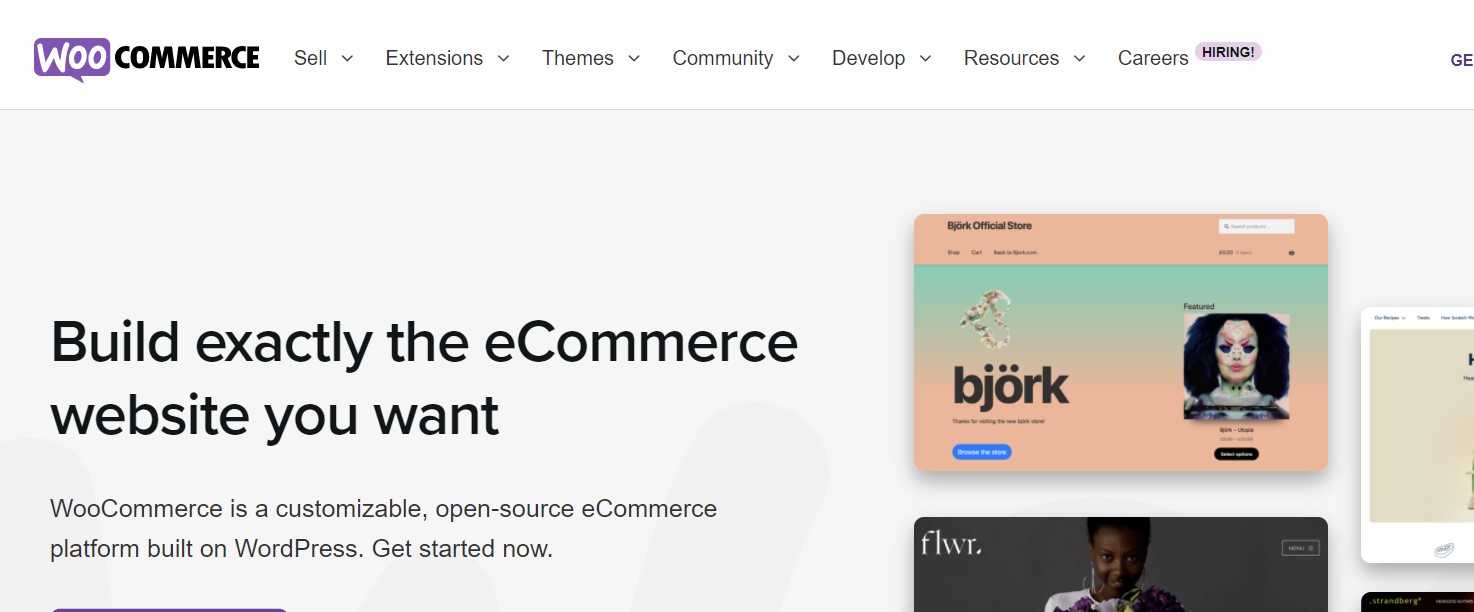1474x612 pixels.
Task: Click the Björk Official Store title text
Action: (x=989, y=226)
